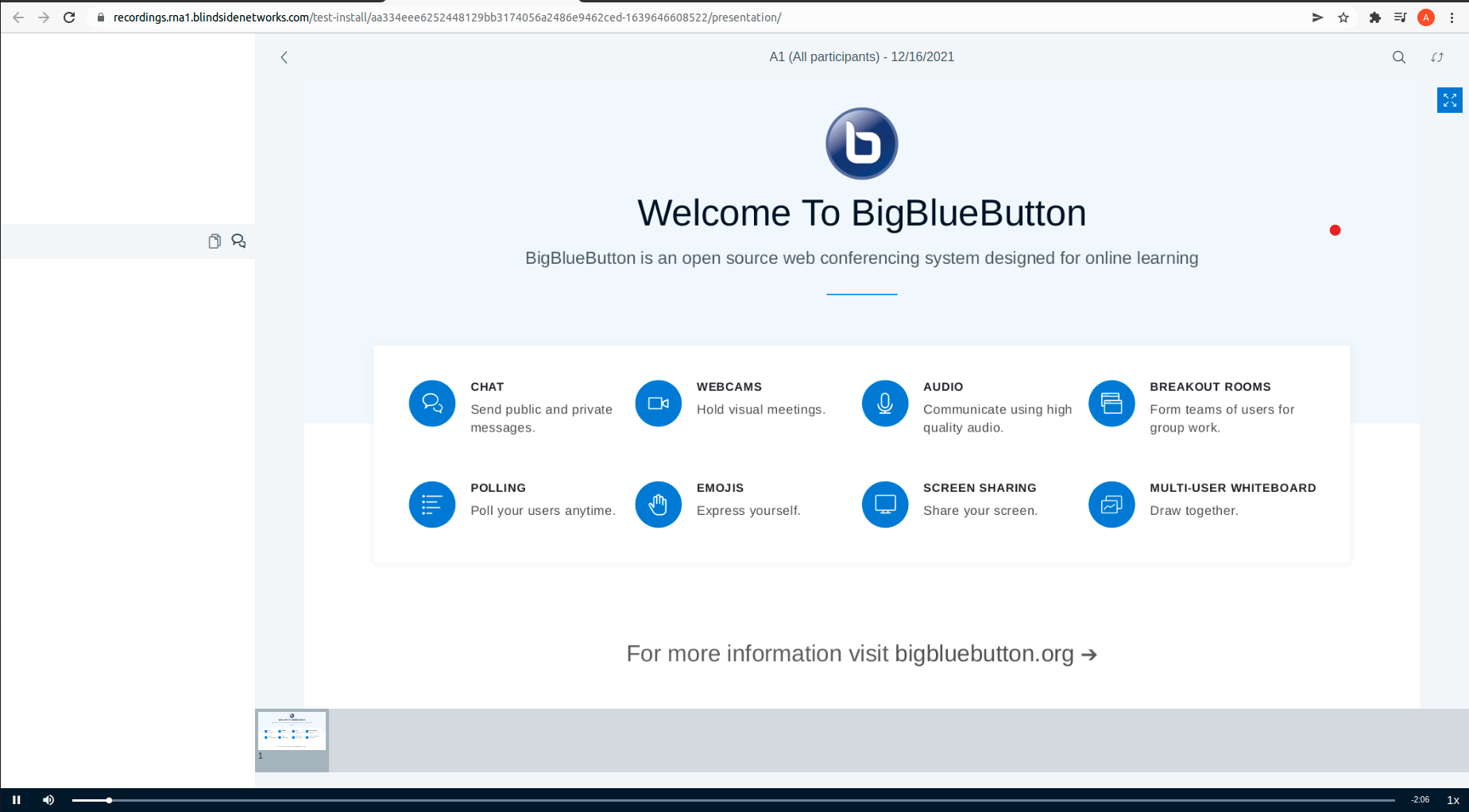This screenshot has height=812, width=1469.
Task: Go forward in the browser
Action: pyautogui.click(x=44, y=17)
